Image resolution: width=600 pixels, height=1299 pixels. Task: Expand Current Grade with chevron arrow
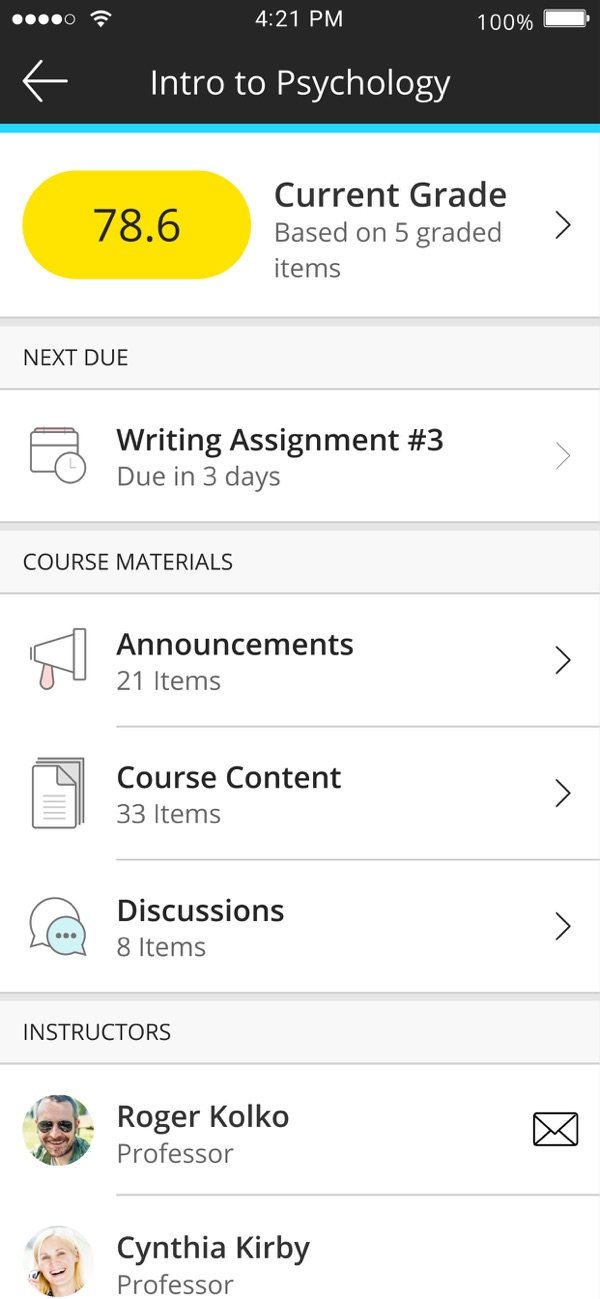(x=563, y=225)
